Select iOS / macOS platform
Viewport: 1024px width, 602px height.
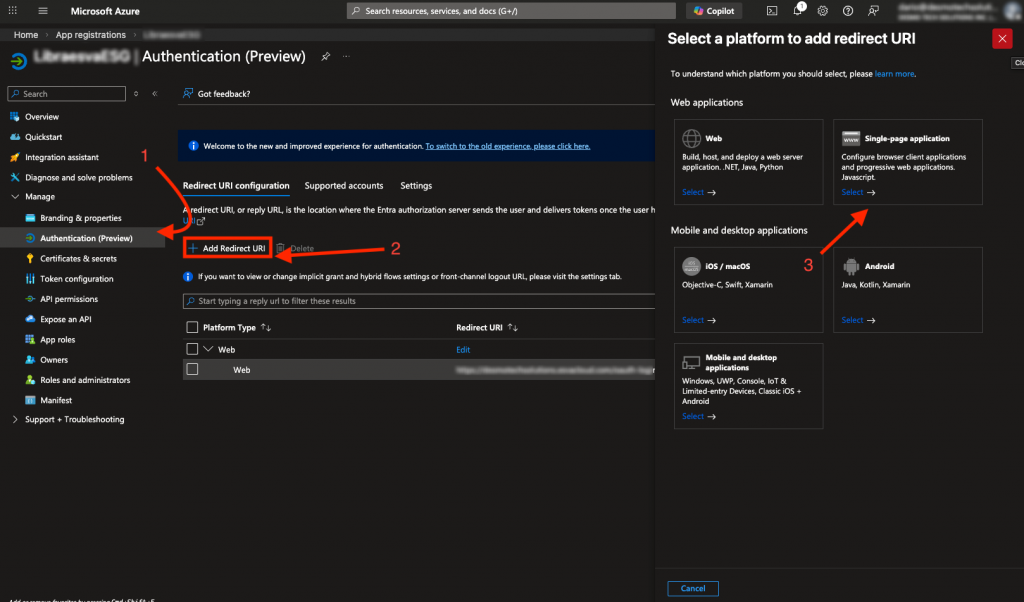coord(748,290)
